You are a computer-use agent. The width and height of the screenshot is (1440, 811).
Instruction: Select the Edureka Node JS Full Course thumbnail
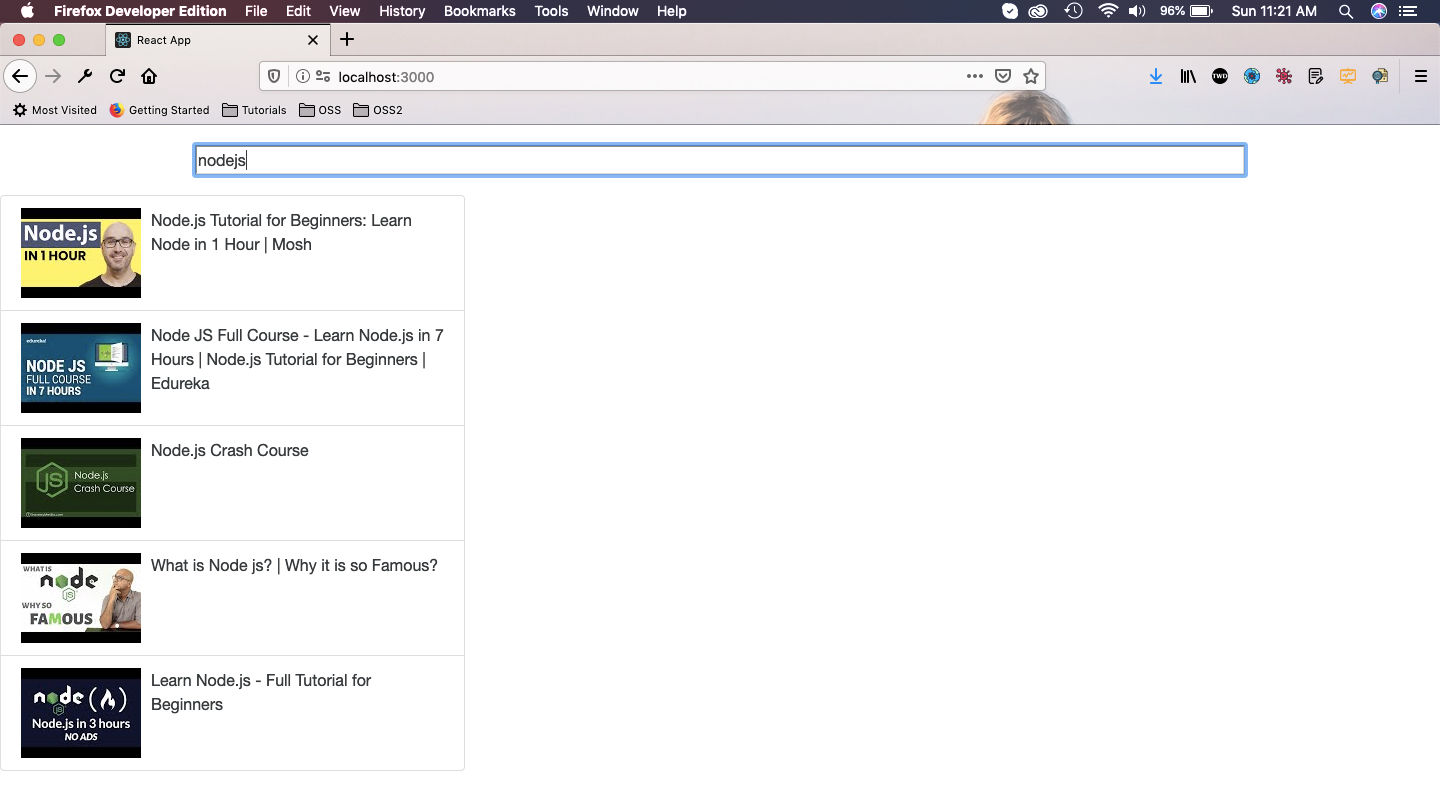(81, 368)
